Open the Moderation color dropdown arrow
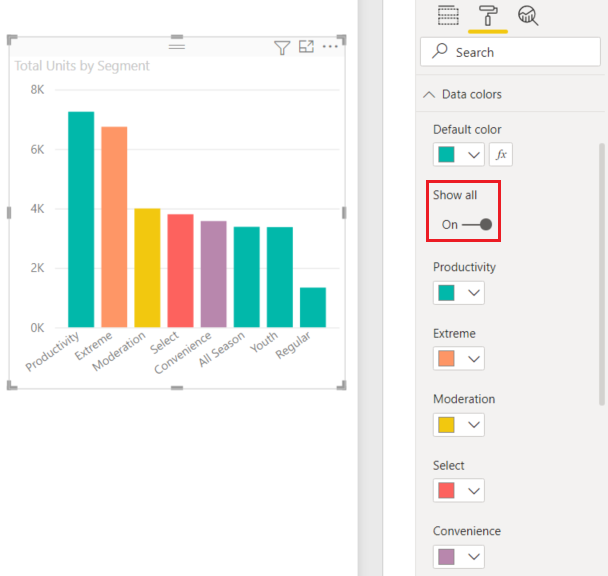The width and height of the screenshot is (608, 576). pyautogui.click(x=474, y=425)
